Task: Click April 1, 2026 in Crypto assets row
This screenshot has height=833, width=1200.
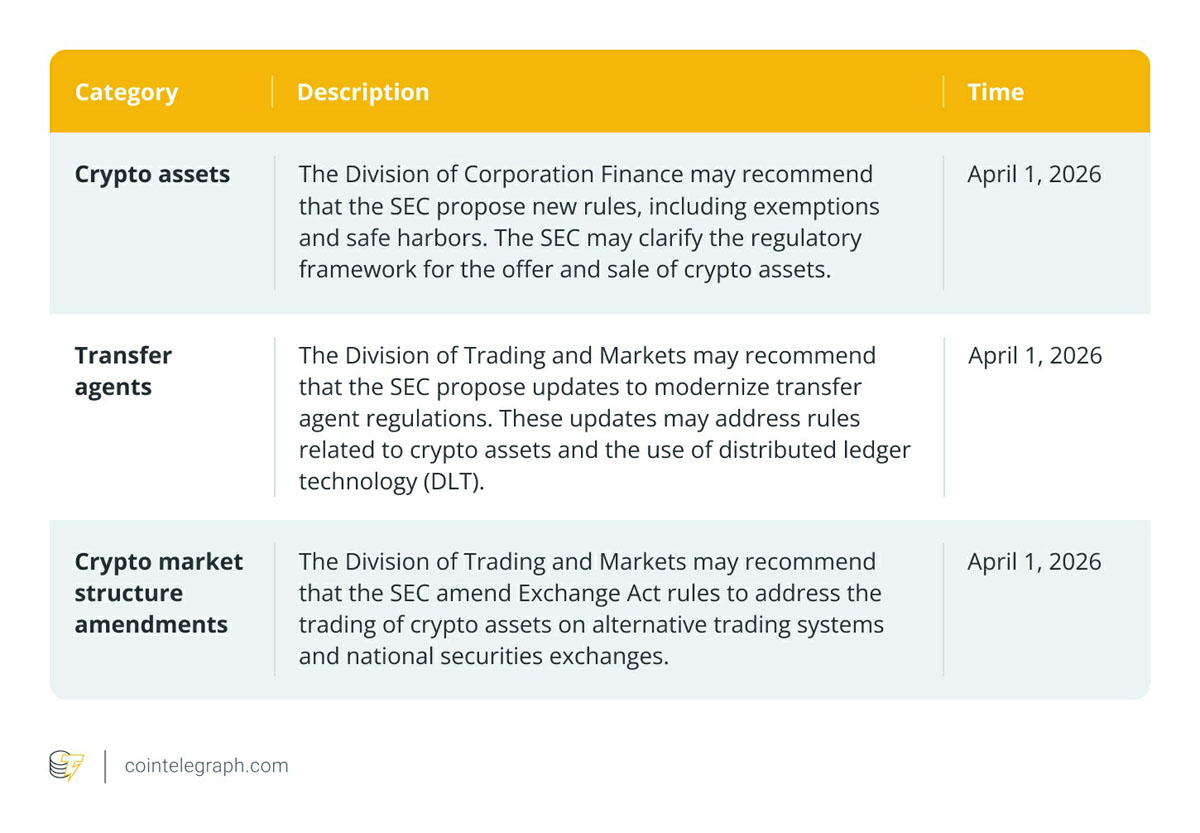Action: tap(1034, 174)
